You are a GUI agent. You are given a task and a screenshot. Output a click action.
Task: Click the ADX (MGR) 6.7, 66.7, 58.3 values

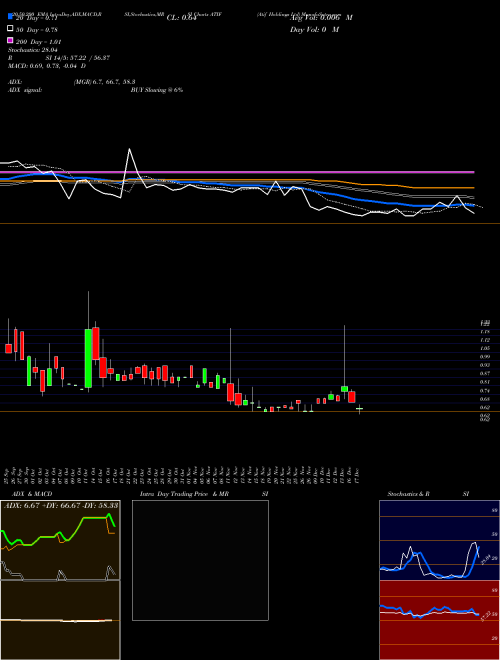104,82
